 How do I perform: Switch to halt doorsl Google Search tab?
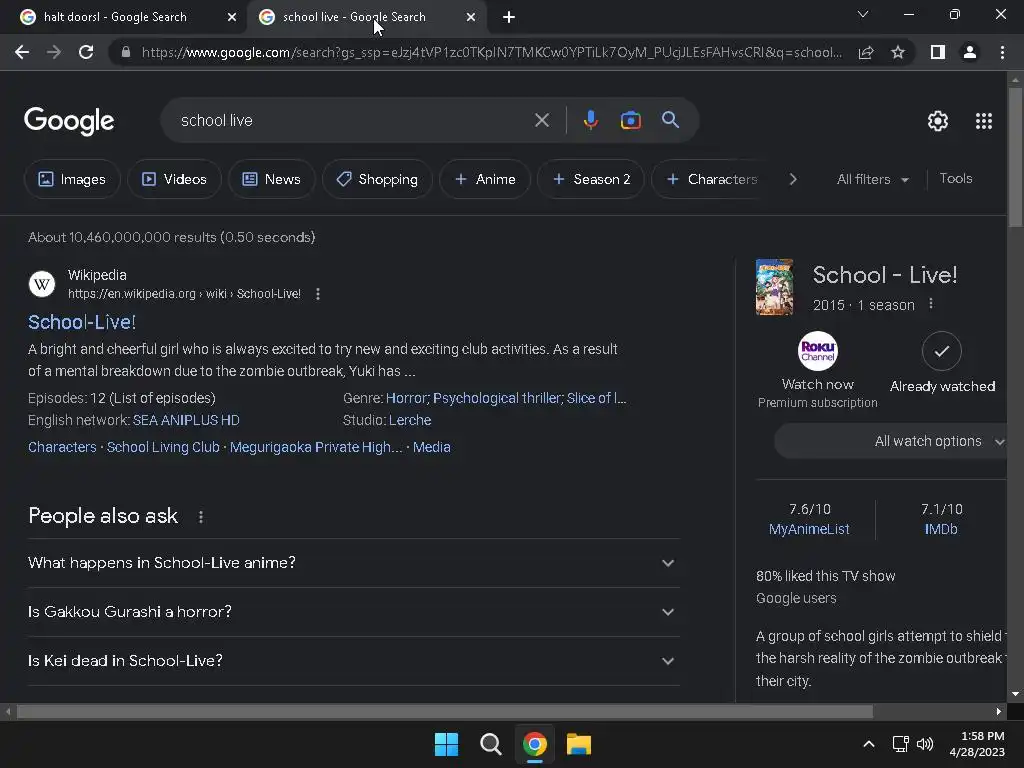(115, 17)
